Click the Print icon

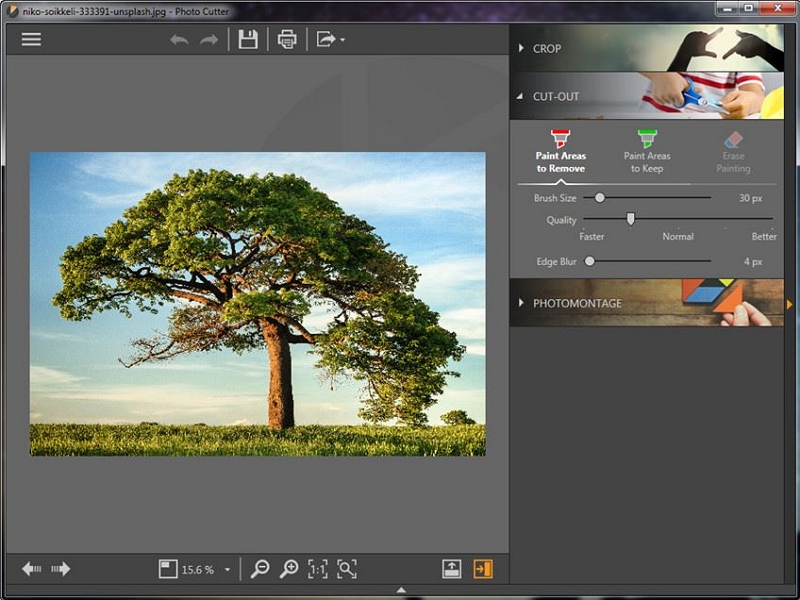click(287, 39)
